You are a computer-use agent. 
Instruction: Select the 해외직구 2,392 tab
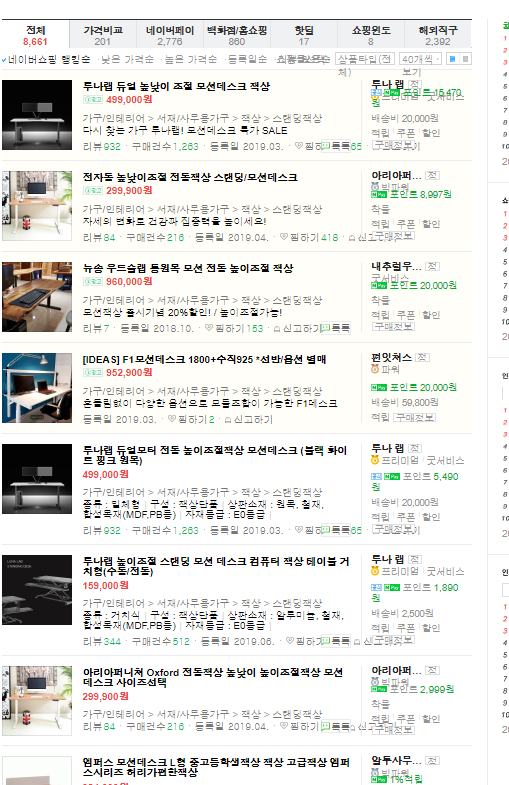click(438, 36)
